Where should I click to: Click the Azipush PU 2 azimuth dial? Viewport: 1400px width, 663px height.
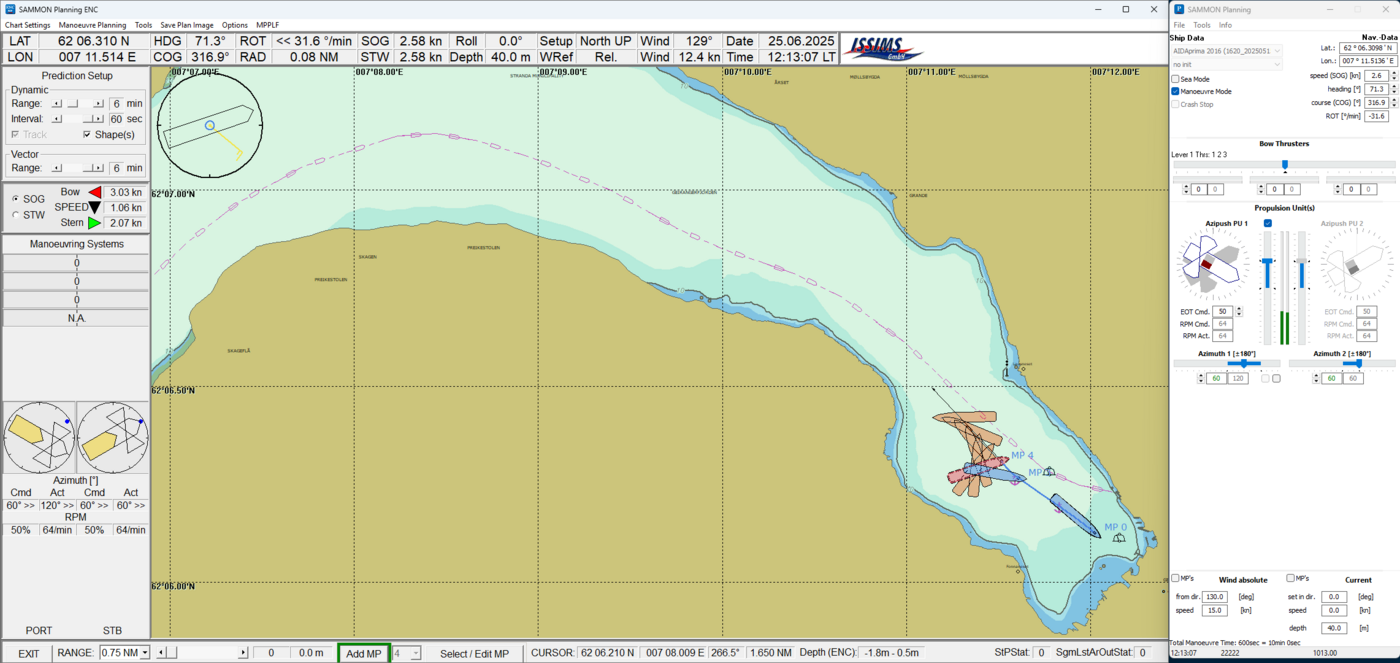coord(1350,266)
